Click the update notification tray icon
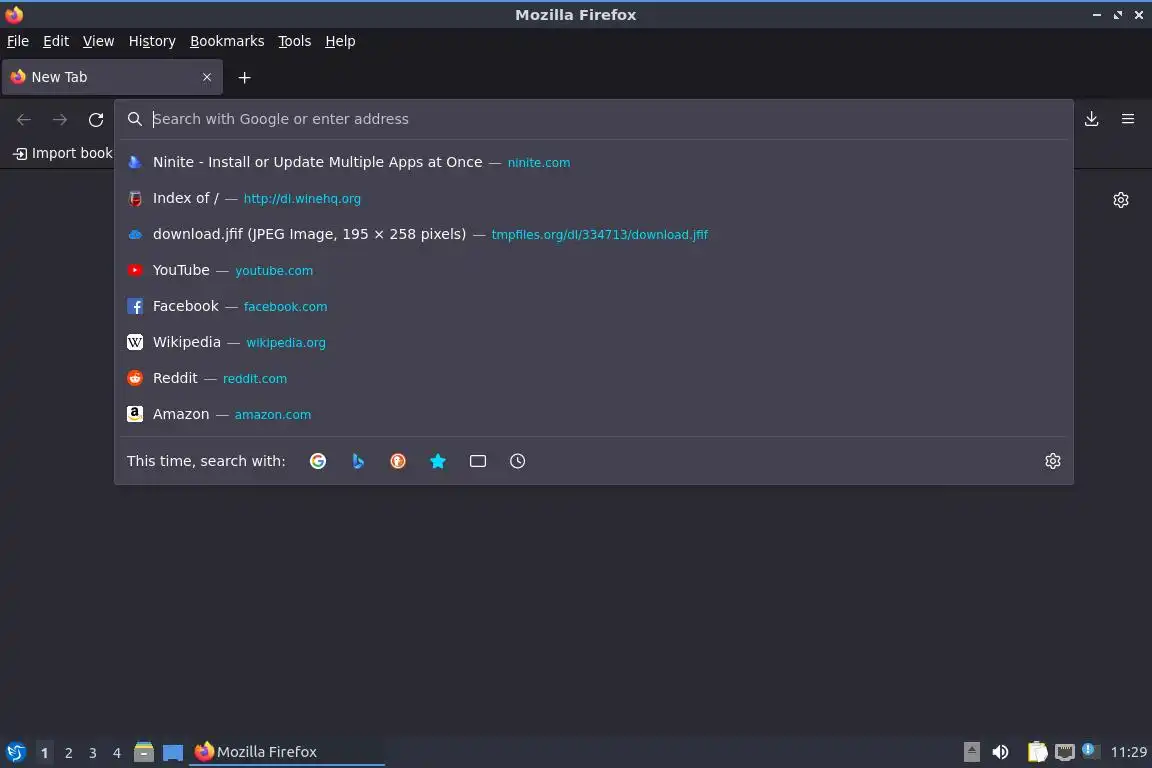 pyautogui.click(x=1090, y=750)
